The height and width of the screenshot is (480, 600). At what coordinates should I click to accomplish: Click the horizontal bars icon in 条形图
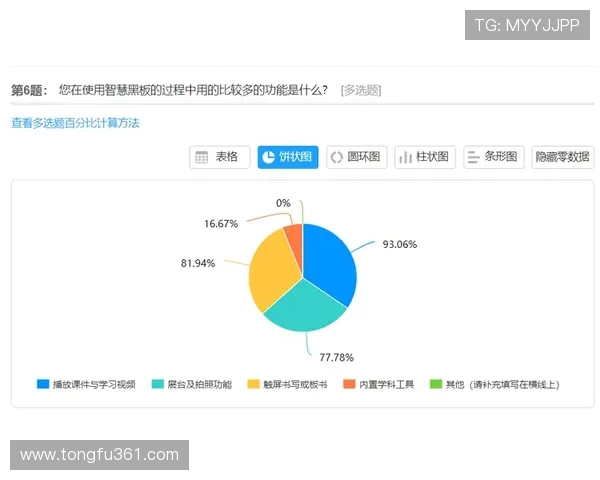coord(473,157)
